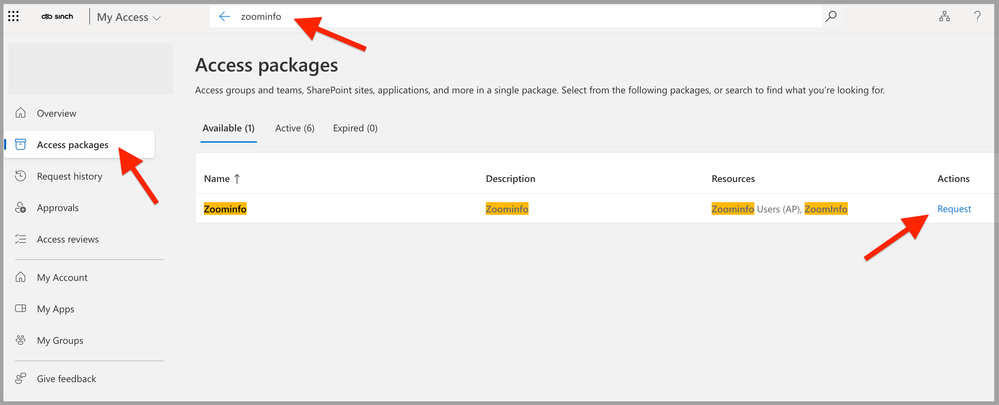Click the Description column header
The image size is (999, 405).
point(510,179)
